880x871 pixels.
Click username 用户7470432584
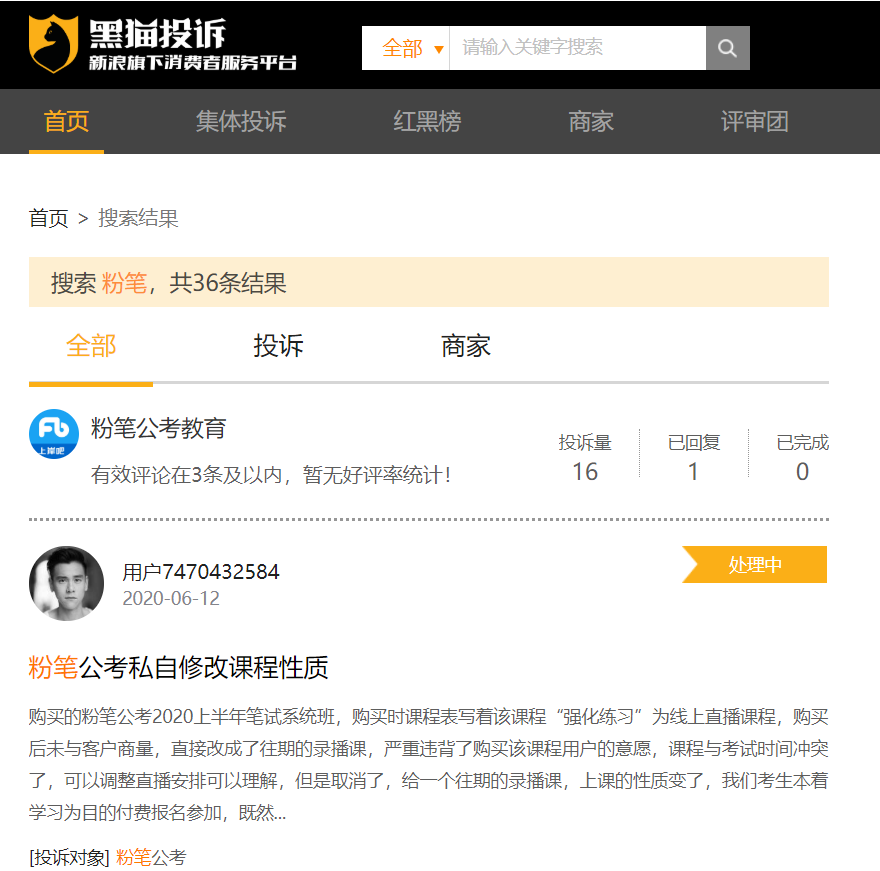coord(201,572)
